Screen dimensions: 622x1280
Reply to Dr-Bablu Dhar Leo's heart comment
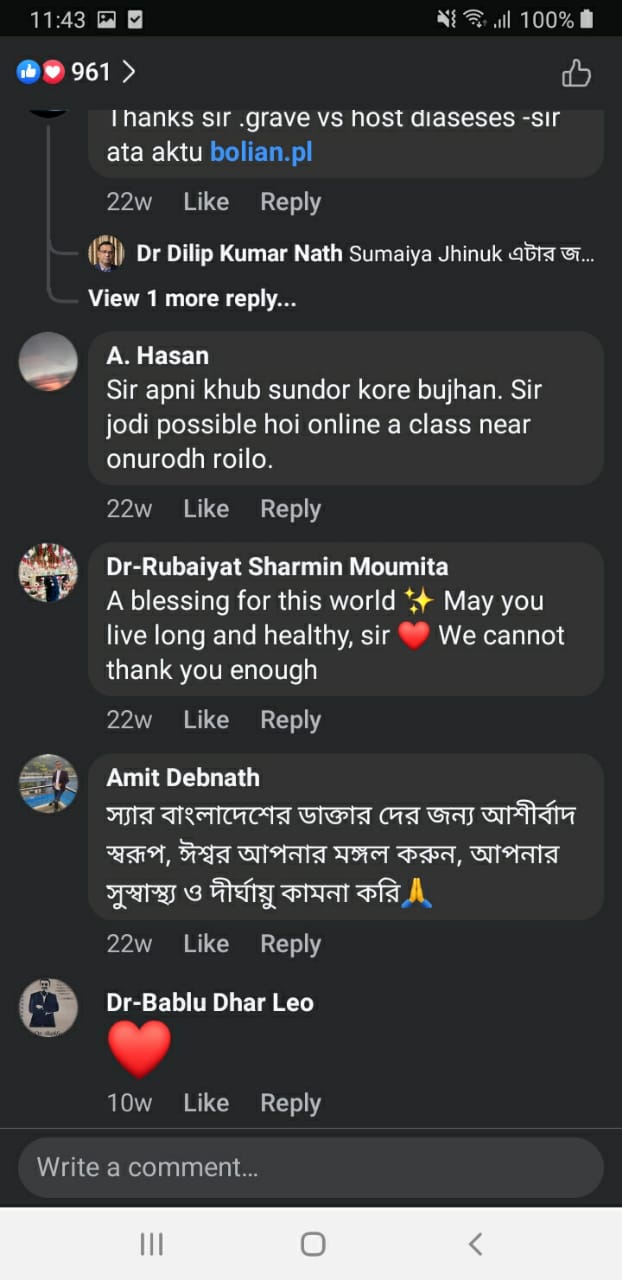[290, 1103]
